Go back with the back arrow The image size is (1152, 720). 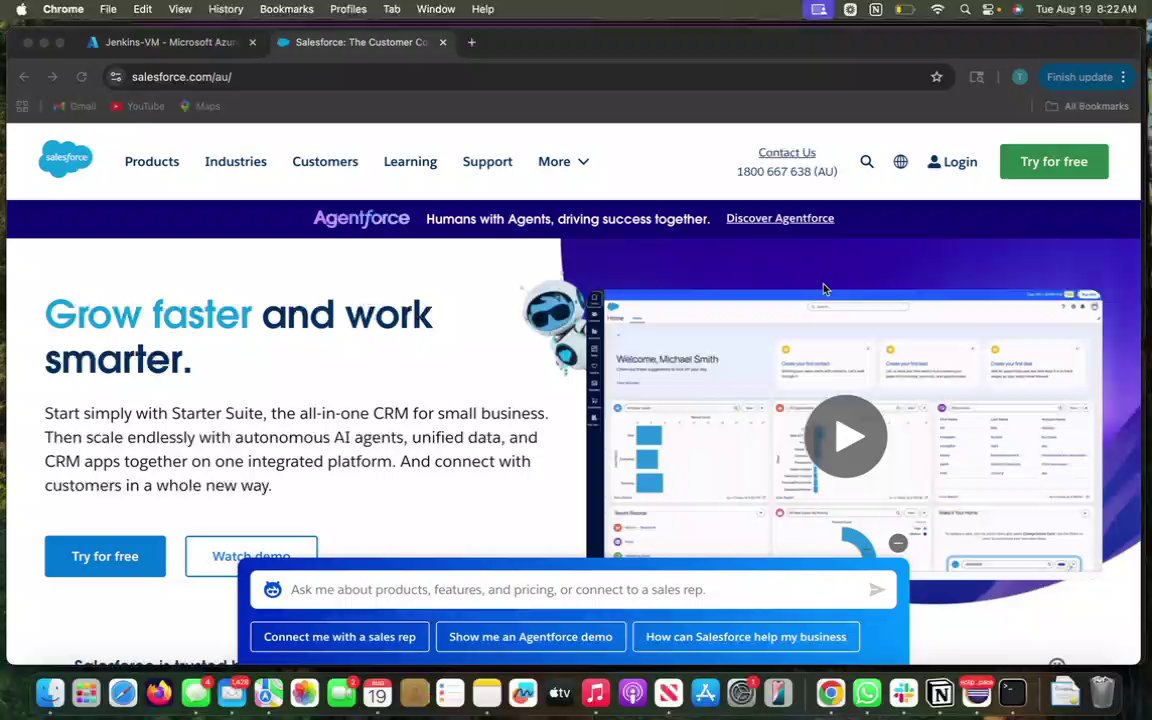coord(24,77)
